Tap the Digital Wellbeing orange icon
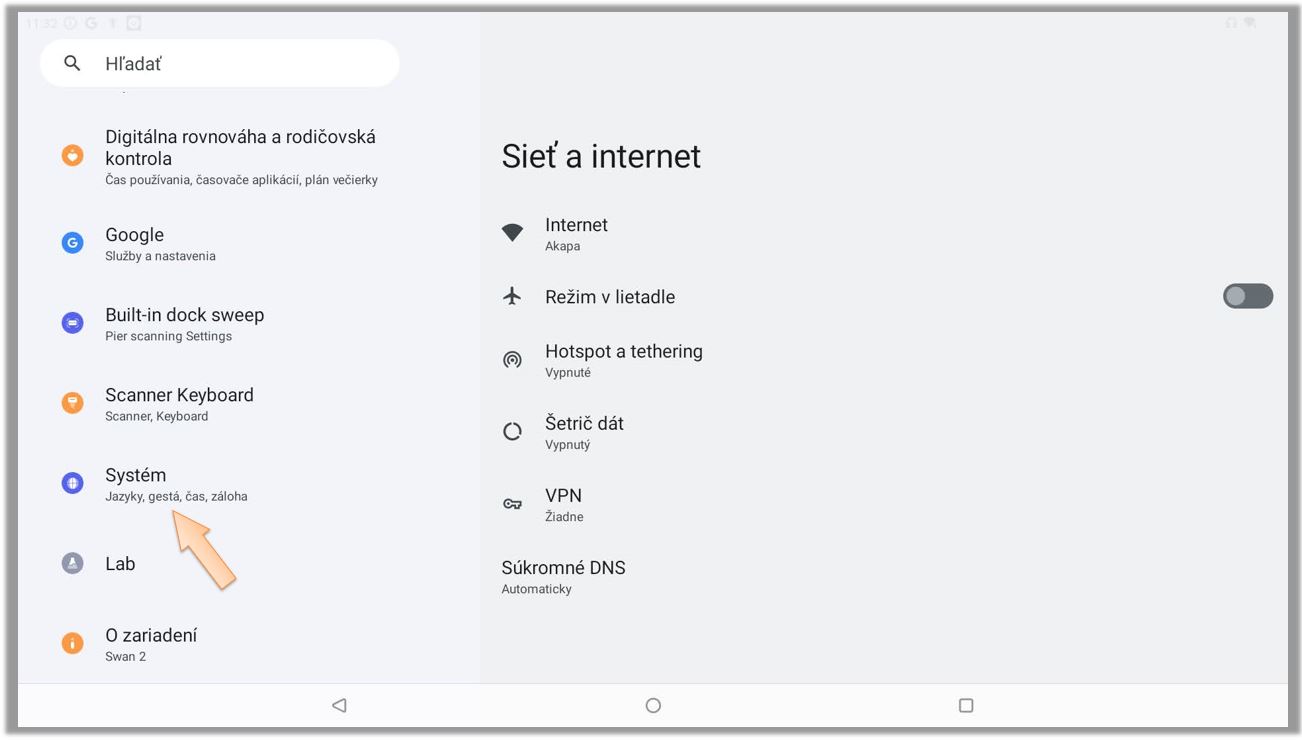The image size is (1302, 740). tap(72, 156)
